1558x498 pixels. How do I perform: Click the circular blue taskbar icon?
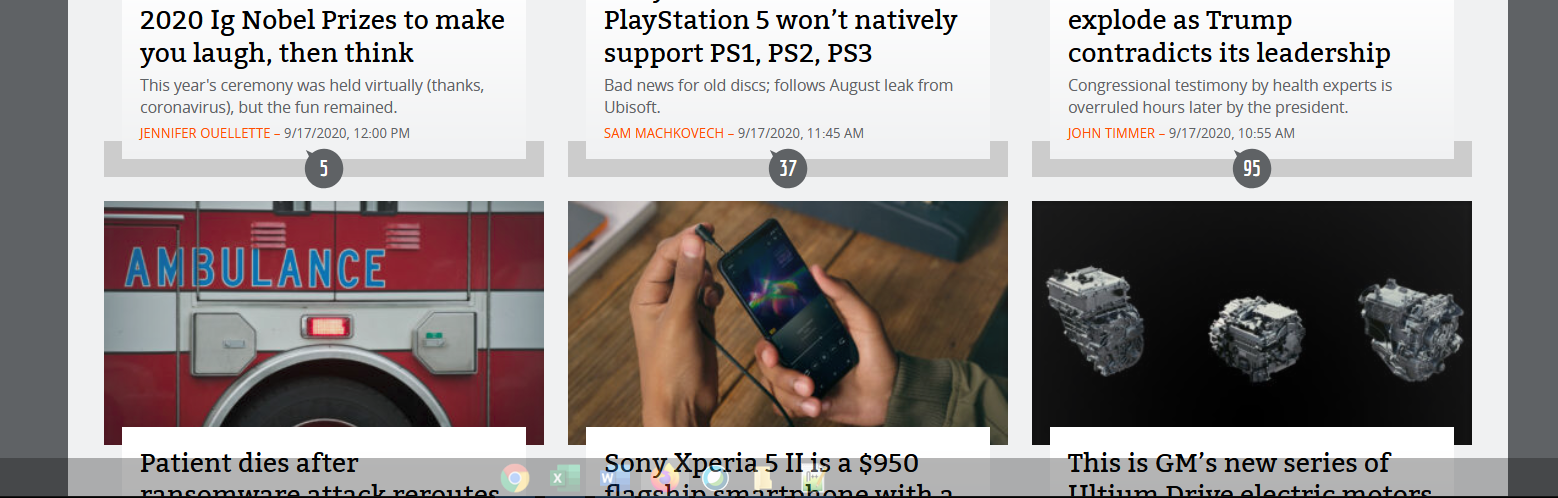tap(715, 478)
